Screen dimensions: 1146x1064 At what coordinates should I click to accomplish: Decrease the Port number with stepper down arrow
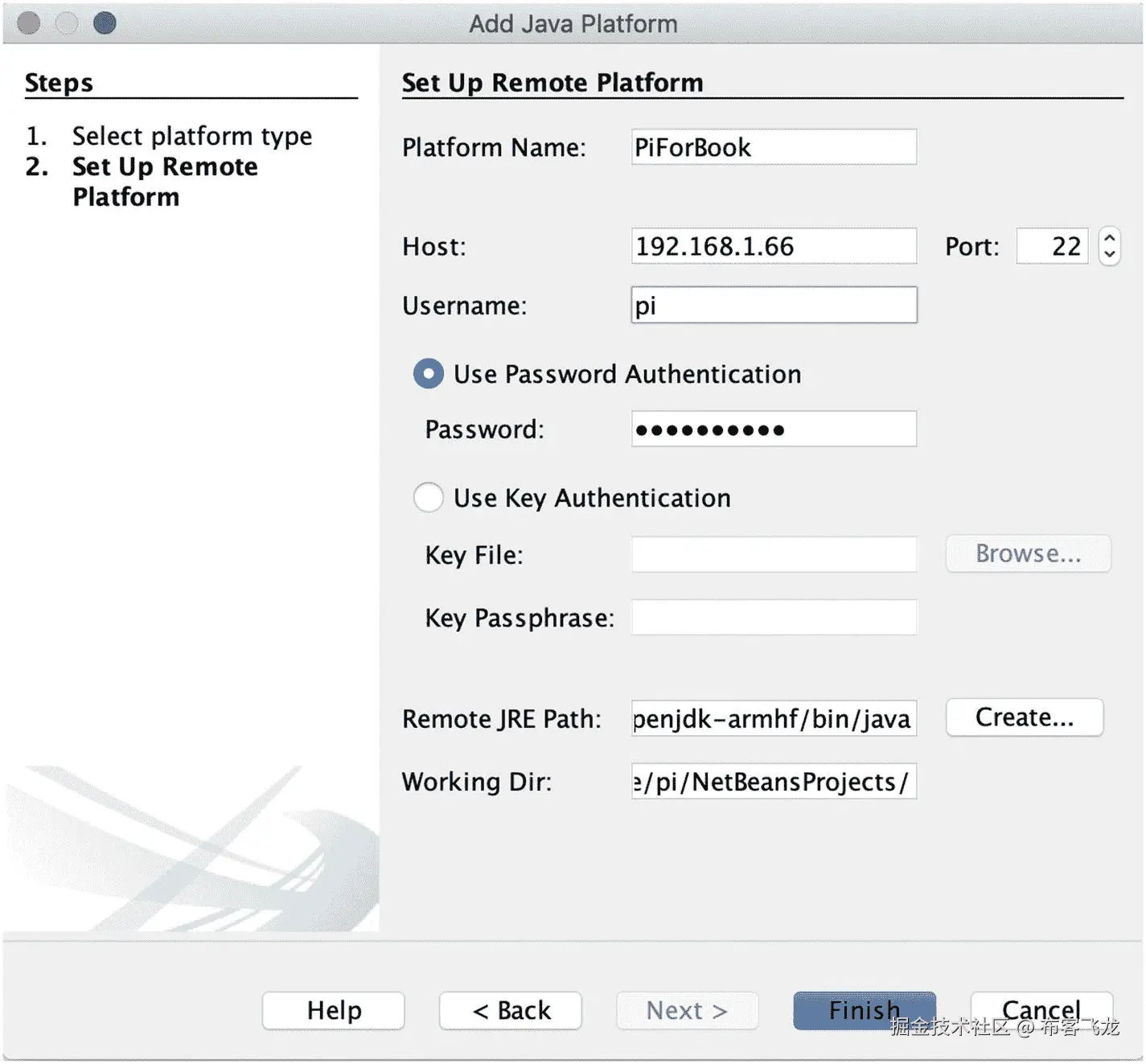(x=1110, y=254)
